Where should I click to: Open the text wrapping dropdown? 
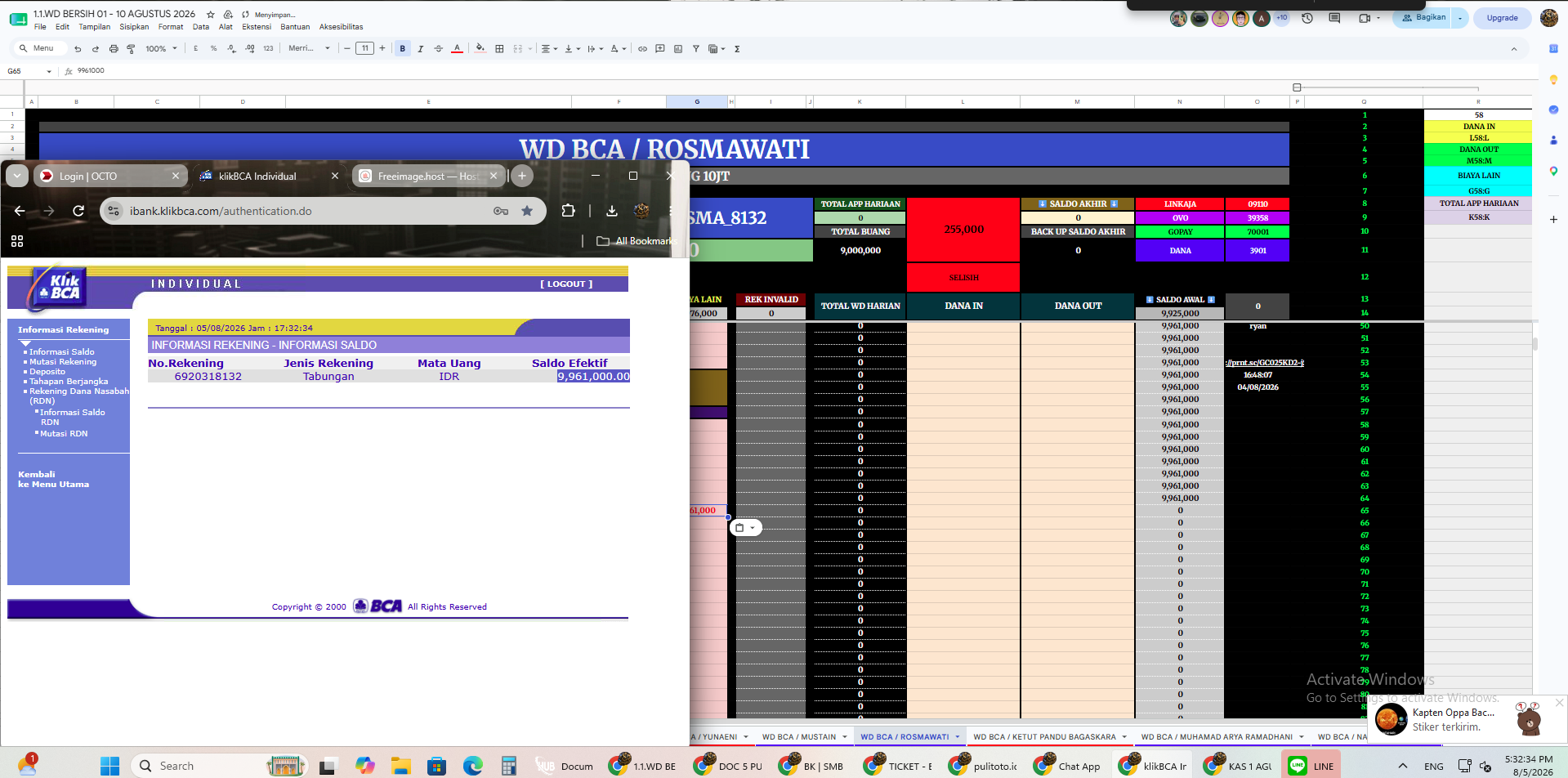pyautogui.click(x=595, y=49)
